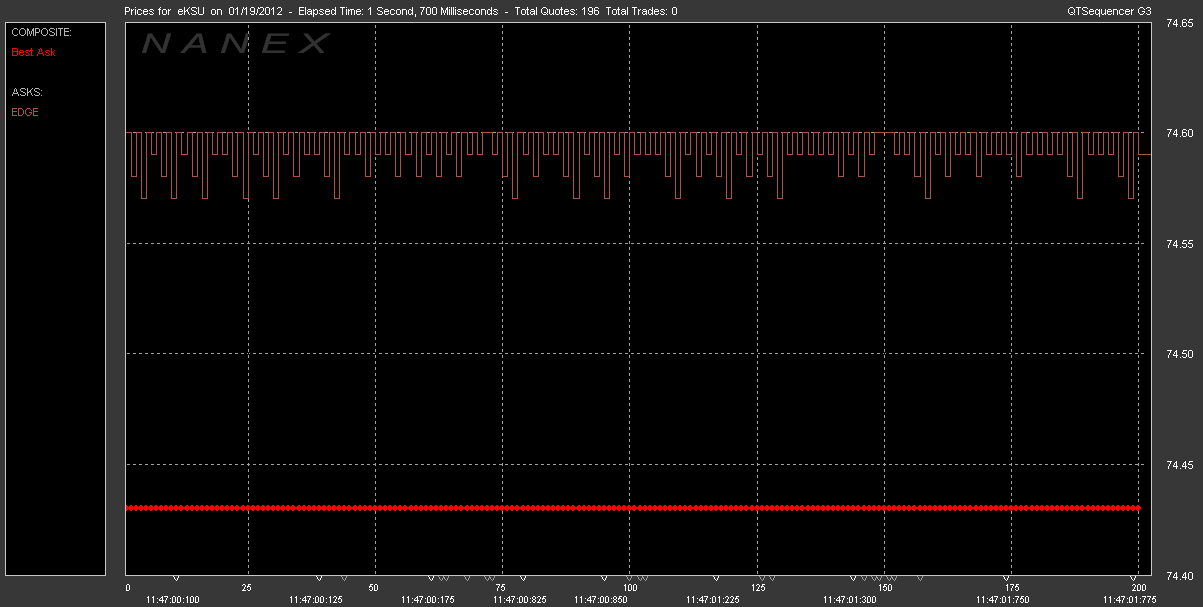The image size is (1203, 607).
Task: Click the '11:47:01:225' timestamp label
Action: (713, 600)
